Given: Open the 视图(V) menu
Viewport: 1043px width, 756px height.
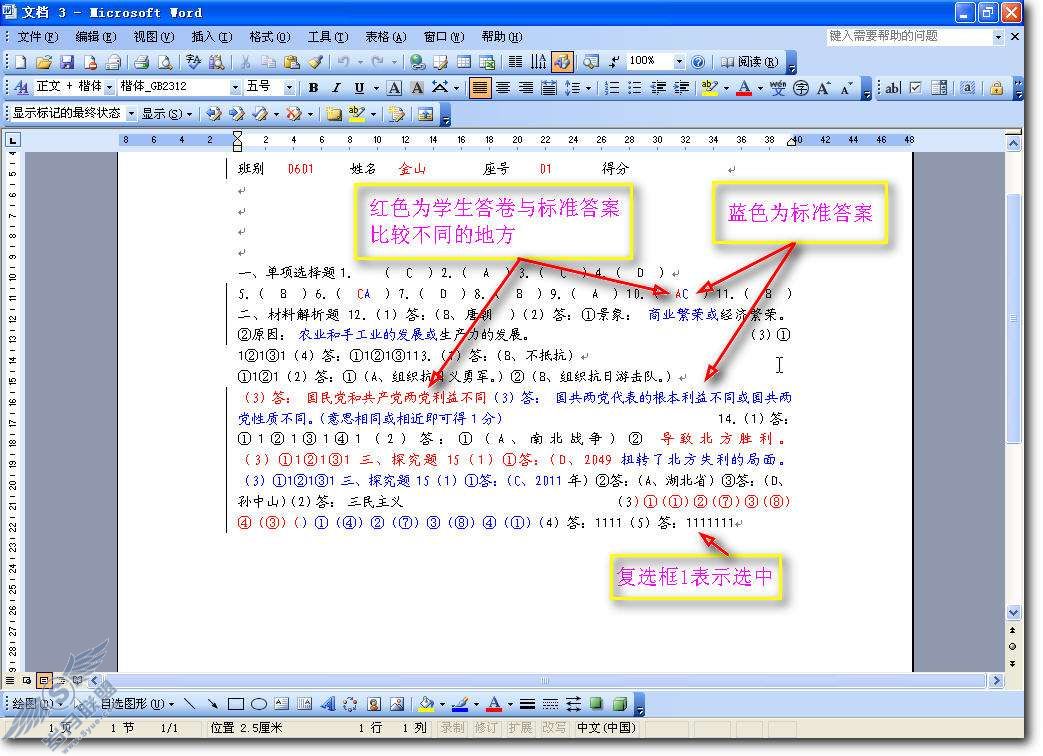Looking at the screenshot, I should (x=154, y=37).
